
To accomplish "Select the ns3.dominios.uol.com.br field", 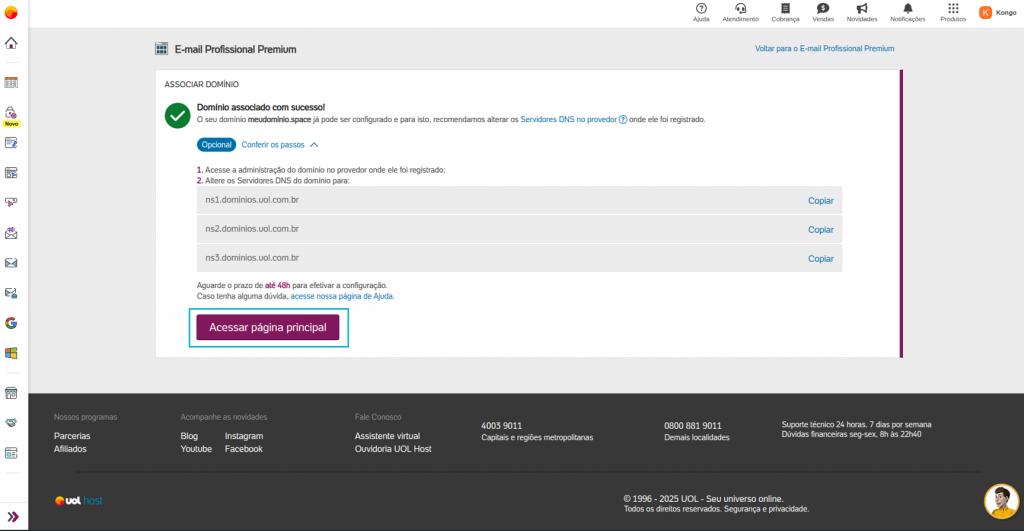I will click(519, 258).
